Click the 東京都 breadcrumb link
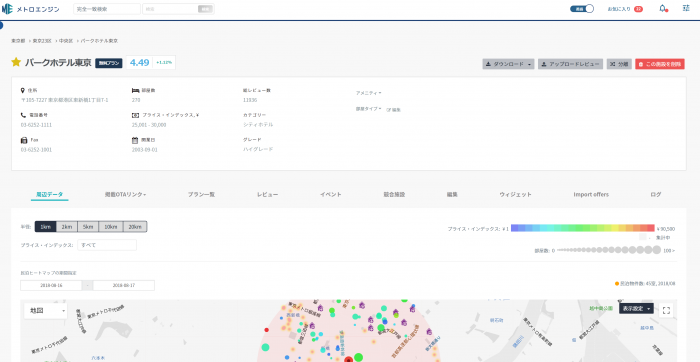The height and width of the screenshot is (362, 700). point(18,41)
